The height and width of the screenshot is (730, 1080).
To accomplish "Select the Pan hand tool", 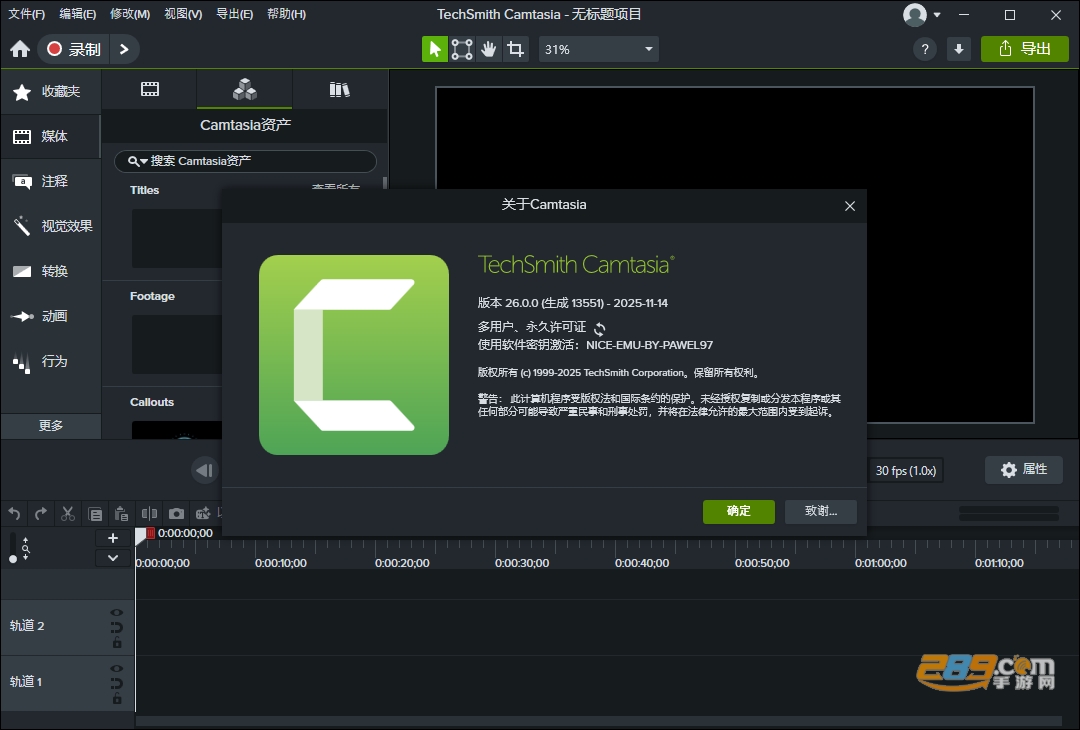I will click(488, 49).
